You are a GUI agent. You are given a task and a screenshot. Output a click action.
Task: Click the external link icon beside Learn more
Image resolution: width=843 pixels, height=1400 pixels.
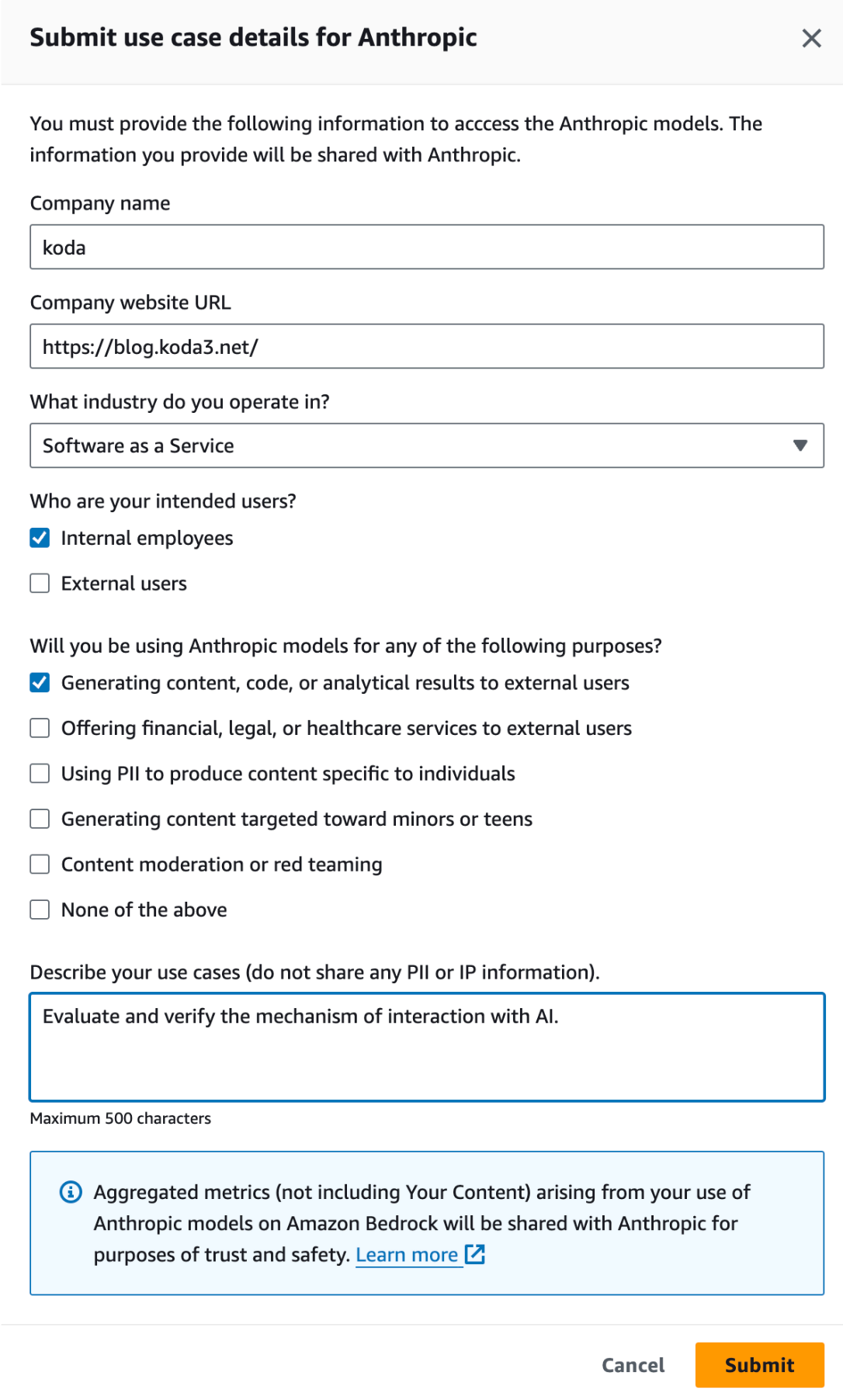click(x=474, y=1254)
